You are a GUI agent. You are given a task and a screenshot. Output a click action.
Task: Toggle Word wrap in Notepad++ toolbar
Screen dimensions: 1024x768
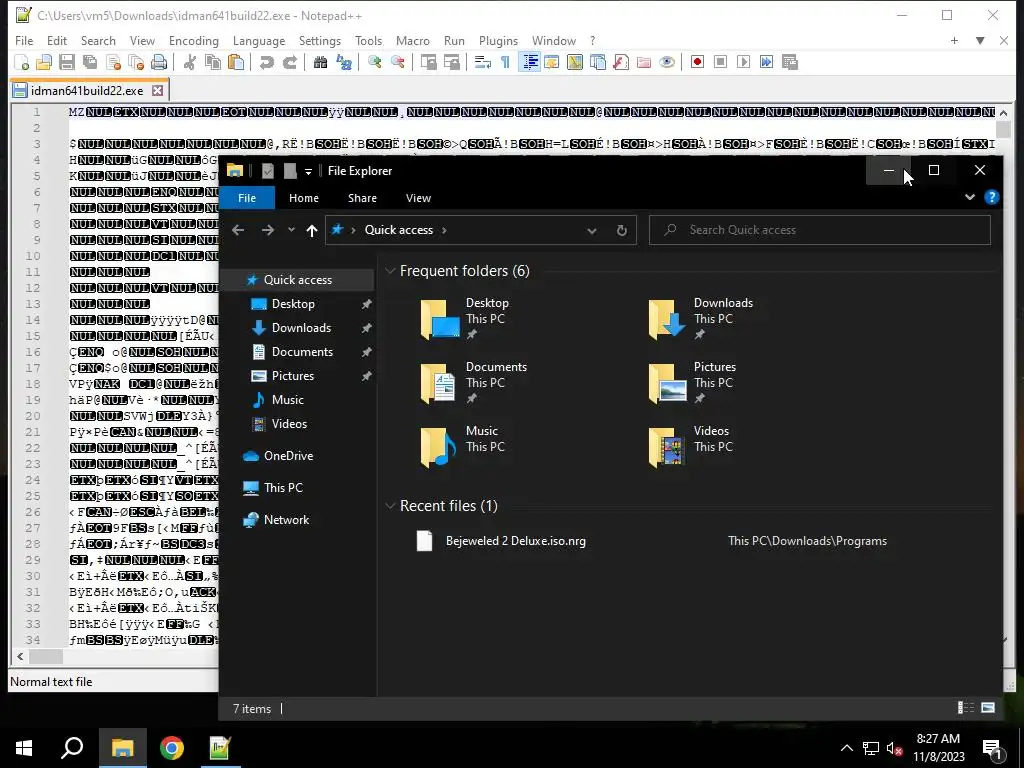483,62
